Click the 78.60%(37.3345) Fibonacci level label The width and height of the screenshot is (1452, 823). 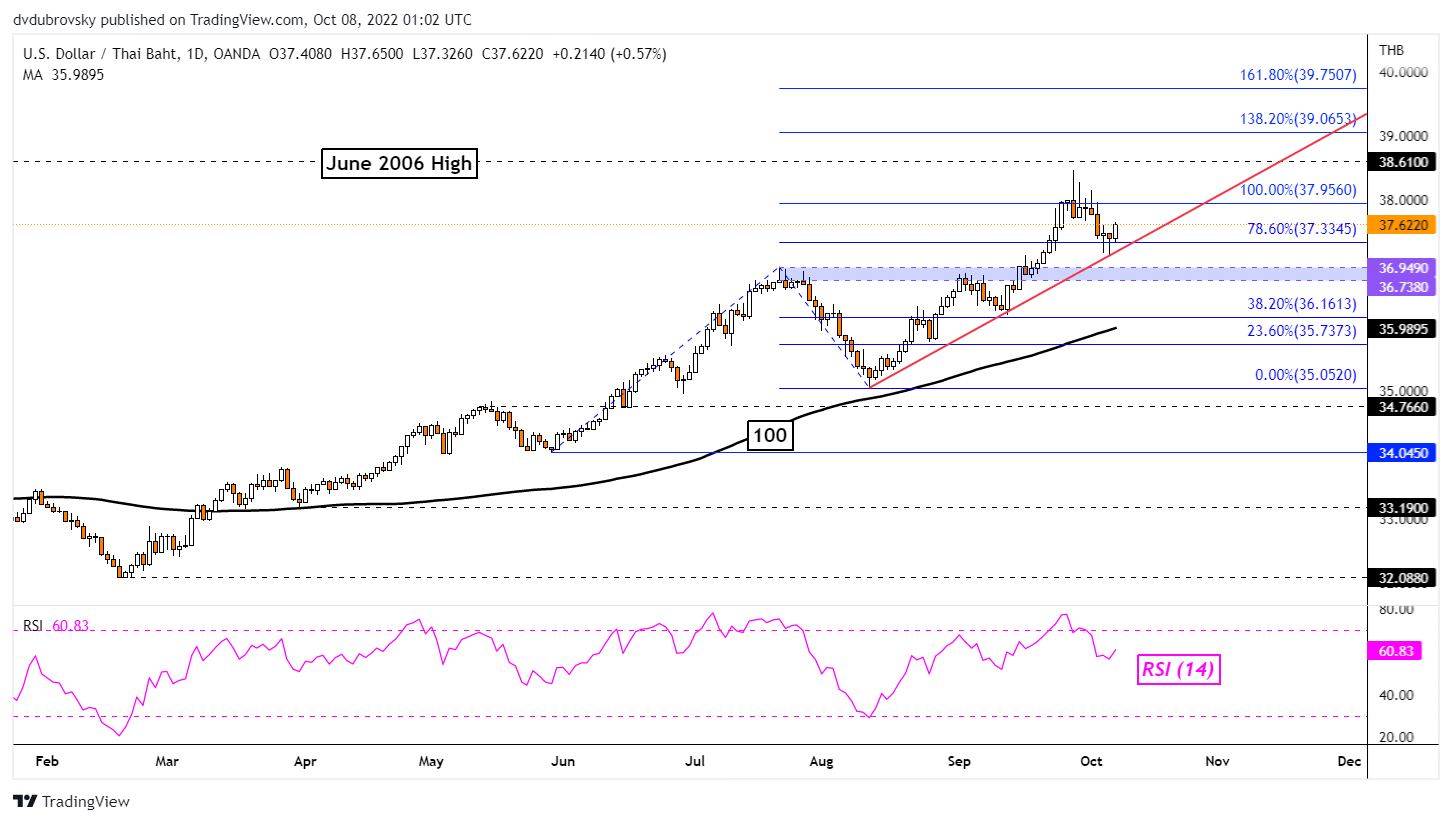1302,228
